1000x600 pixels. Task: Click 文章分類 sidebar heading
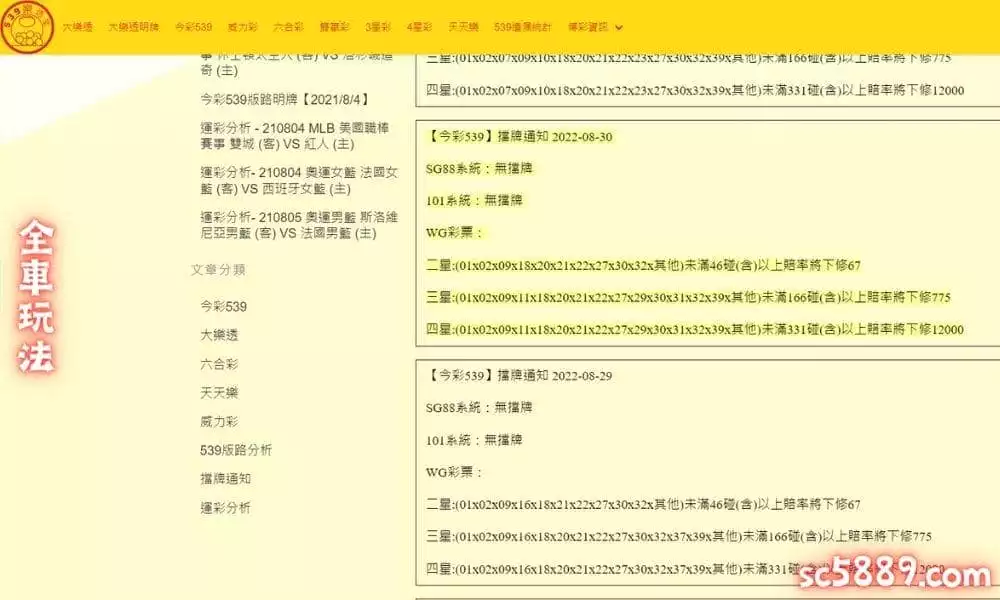coord(218,270)
